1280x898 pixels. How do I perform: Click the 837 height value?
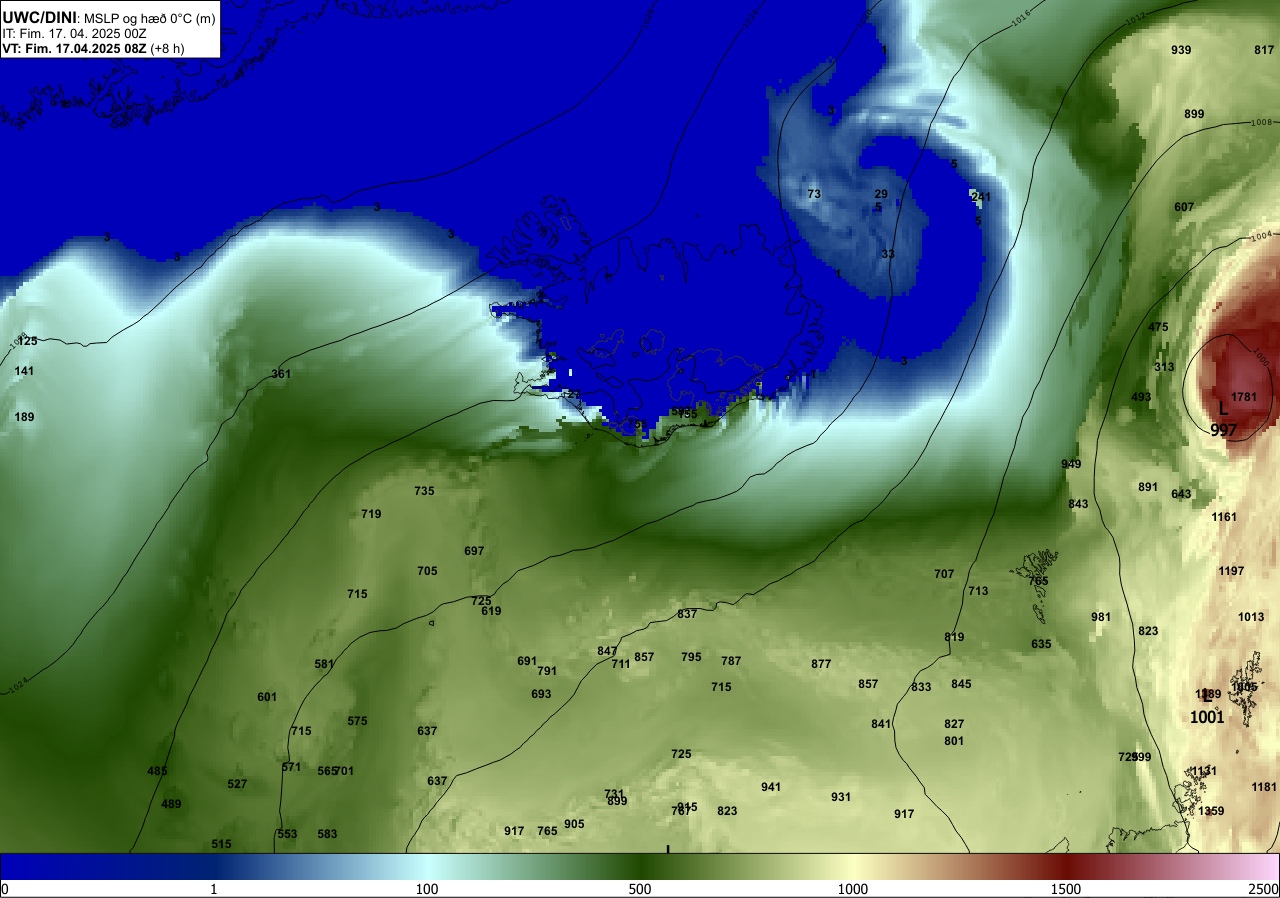pyautogui.click(x=687, y=614)
